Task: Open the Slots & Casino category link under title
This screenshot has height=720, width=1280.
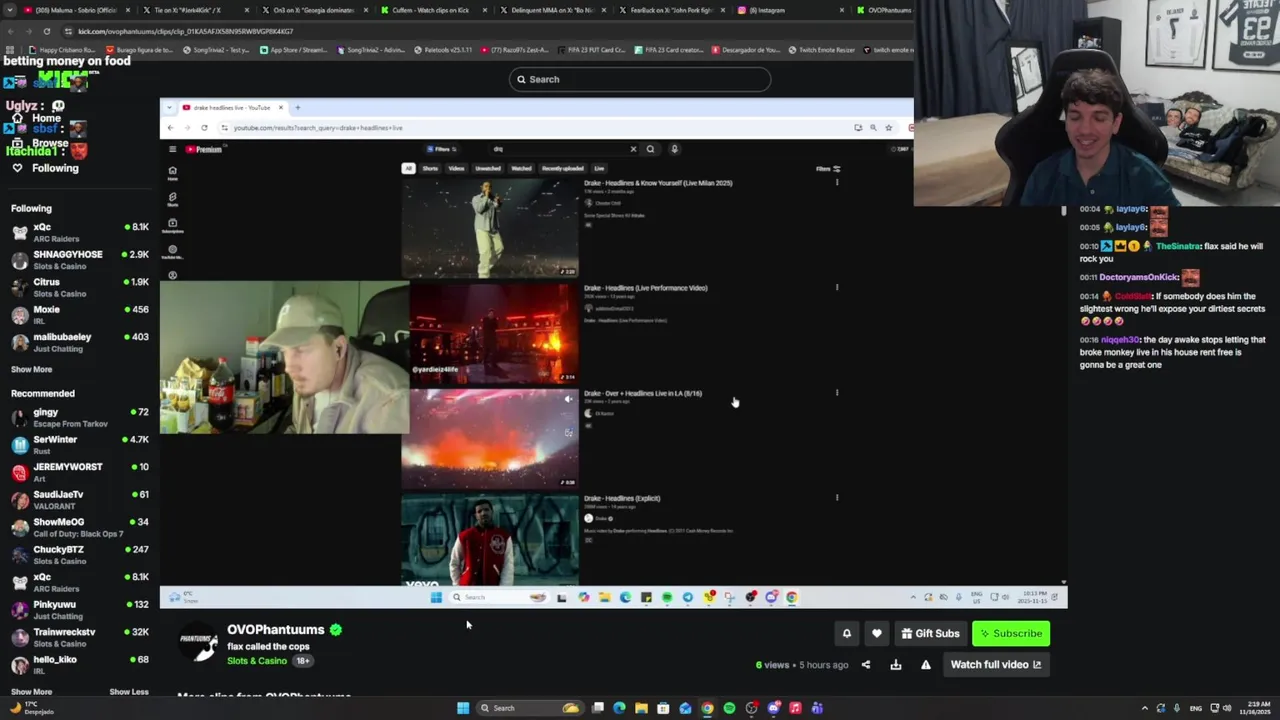Action: click(x=257, y=660)
